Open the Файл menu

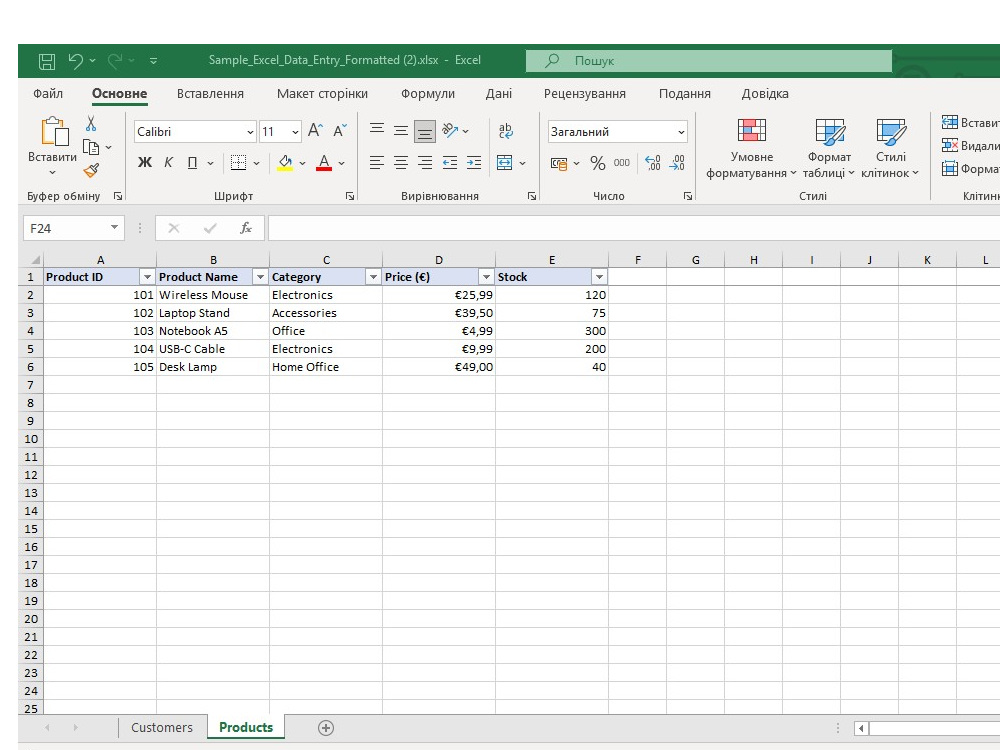48,94
